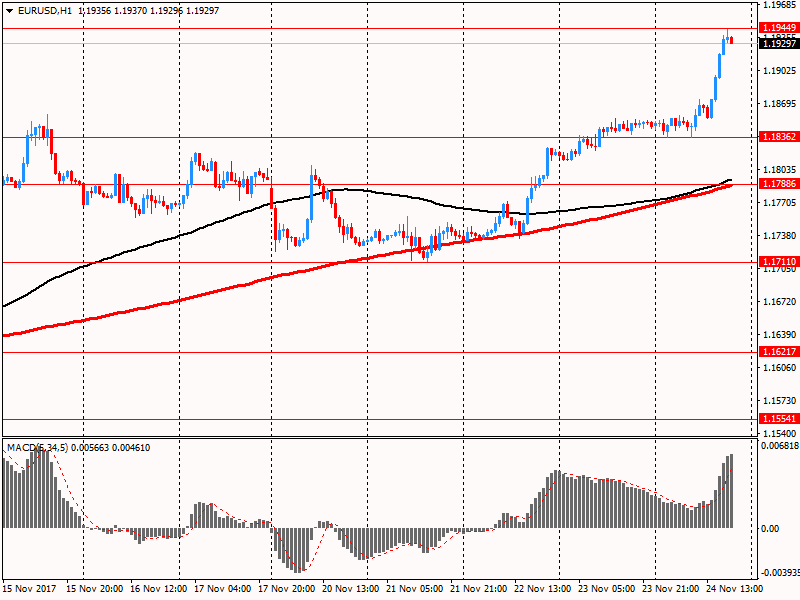The image size is (800, 600).
Task: Click the 1.16060 price scale value
Action: click(x=779, y=368)
